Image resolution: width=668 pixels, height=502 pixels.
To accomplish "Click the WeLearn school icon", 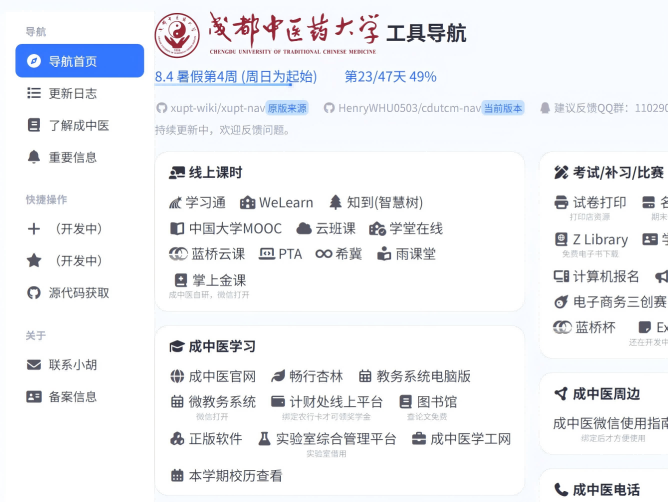I will 248,203.
